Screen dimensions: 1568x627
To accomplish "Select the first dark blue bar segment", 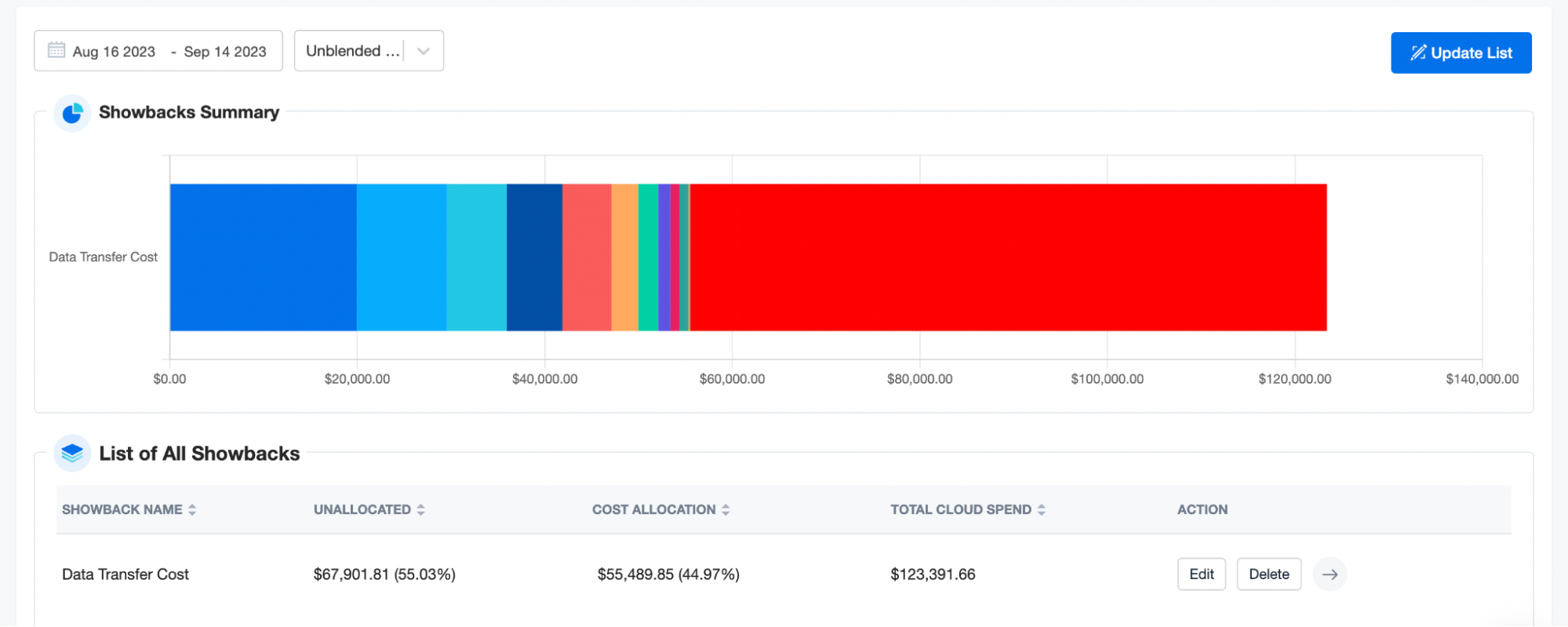I will click(x=264, y=257).
